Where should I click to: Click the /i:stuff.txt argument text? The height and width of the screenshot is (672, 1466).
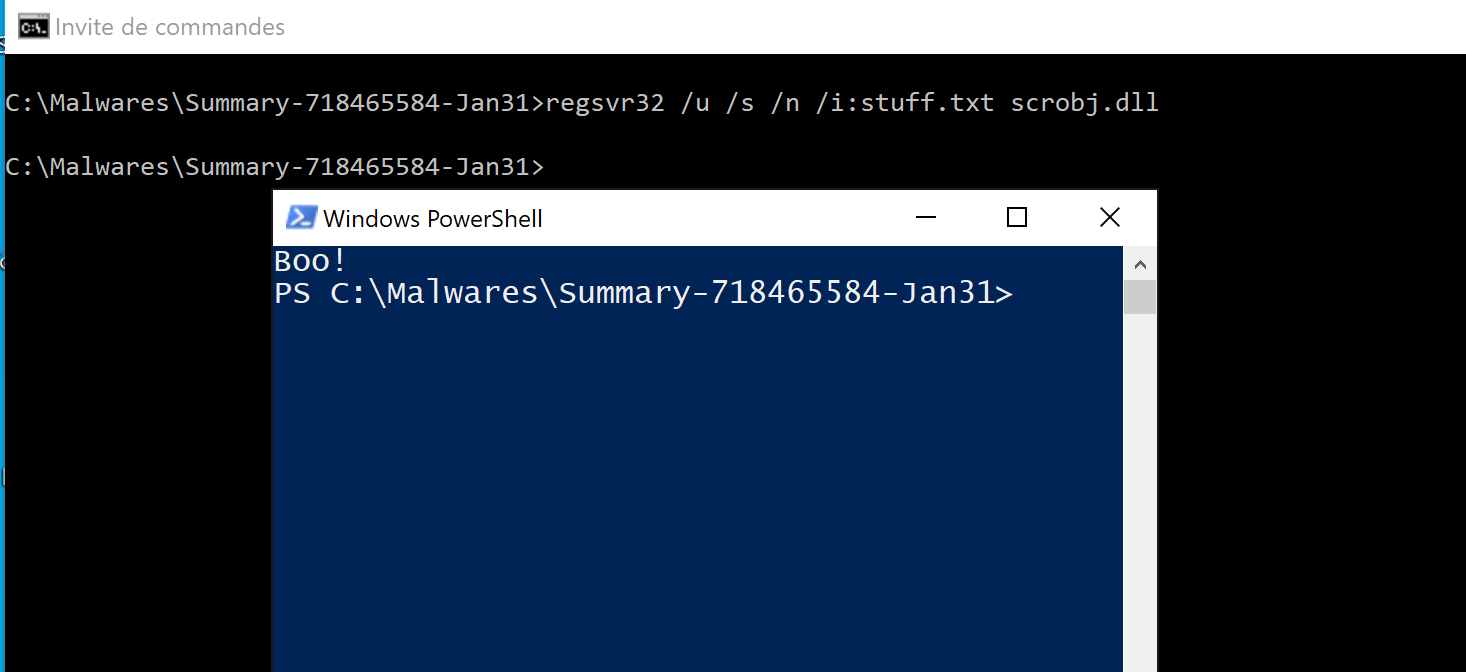click(x=905, y=102)
